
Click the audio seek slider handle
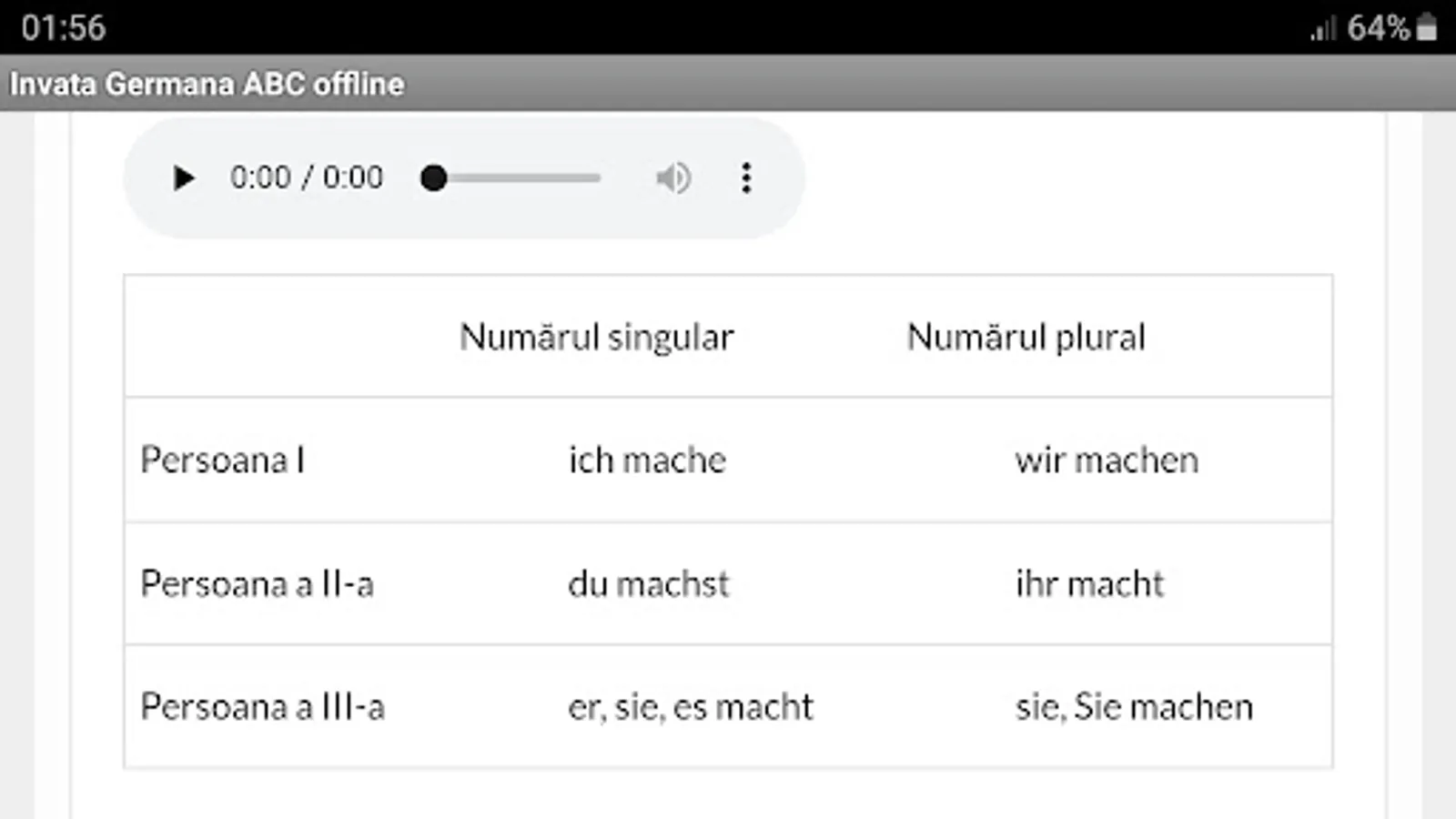coord(434,178)
